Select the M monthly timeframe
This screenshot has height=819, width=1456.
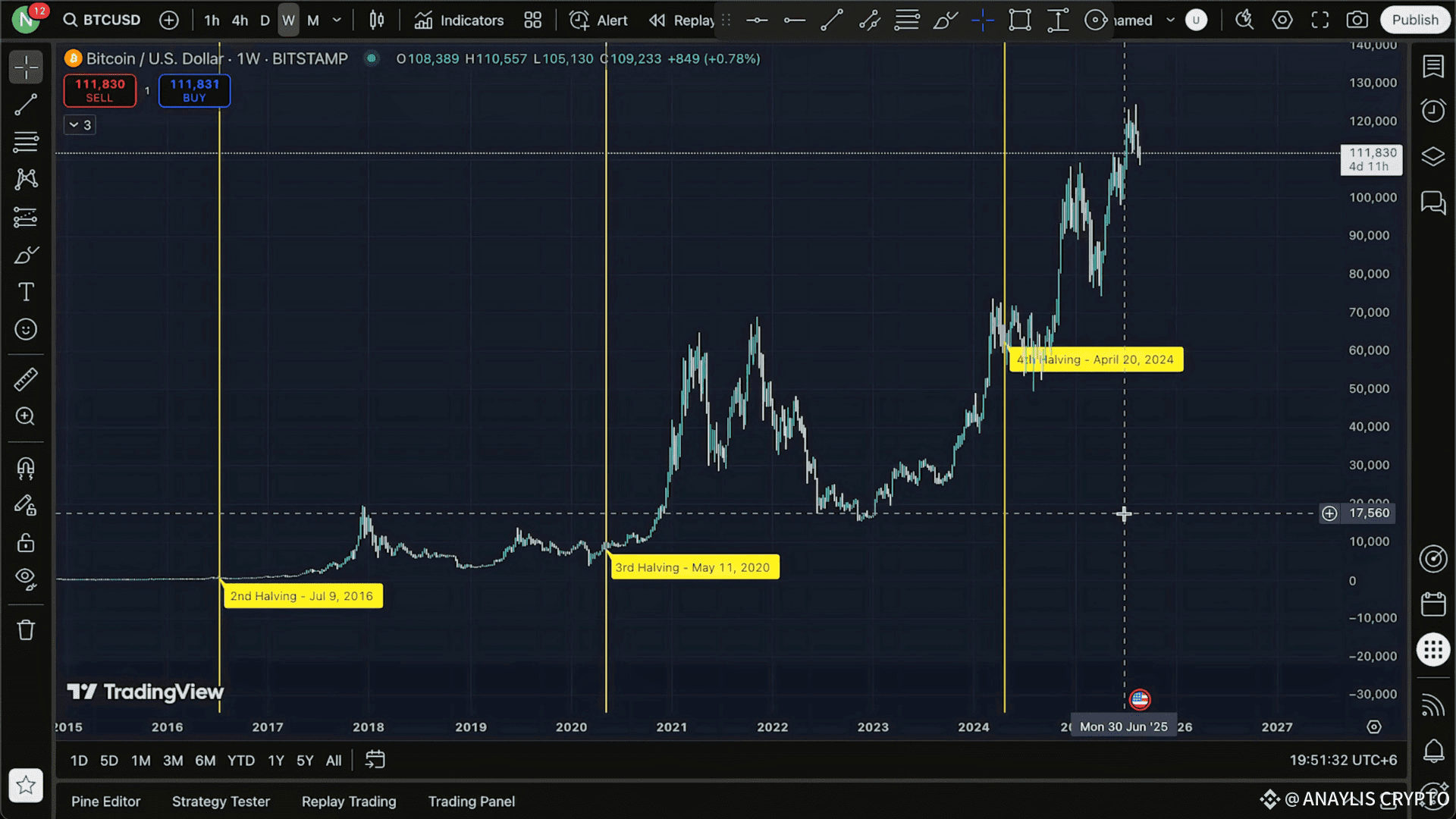pos(312,20)
